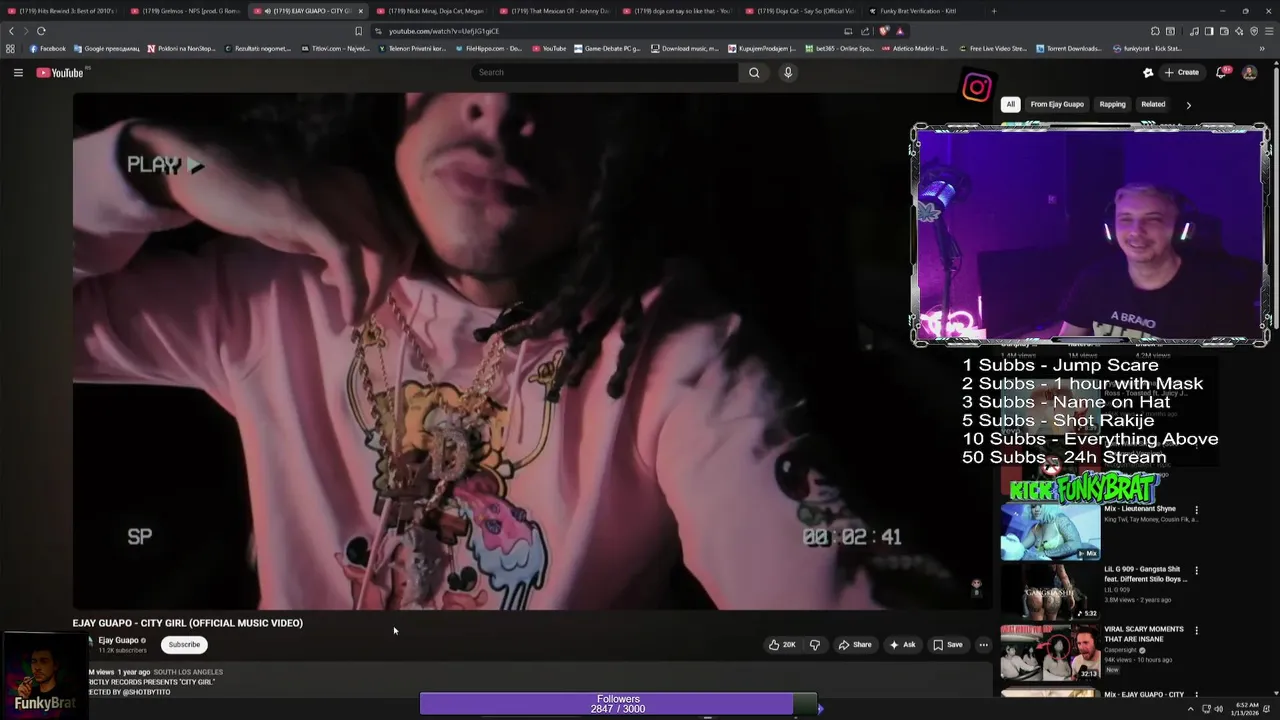Click the browser address bar URL
This screenshot has width=1280, height=720.
click(443, 31)
